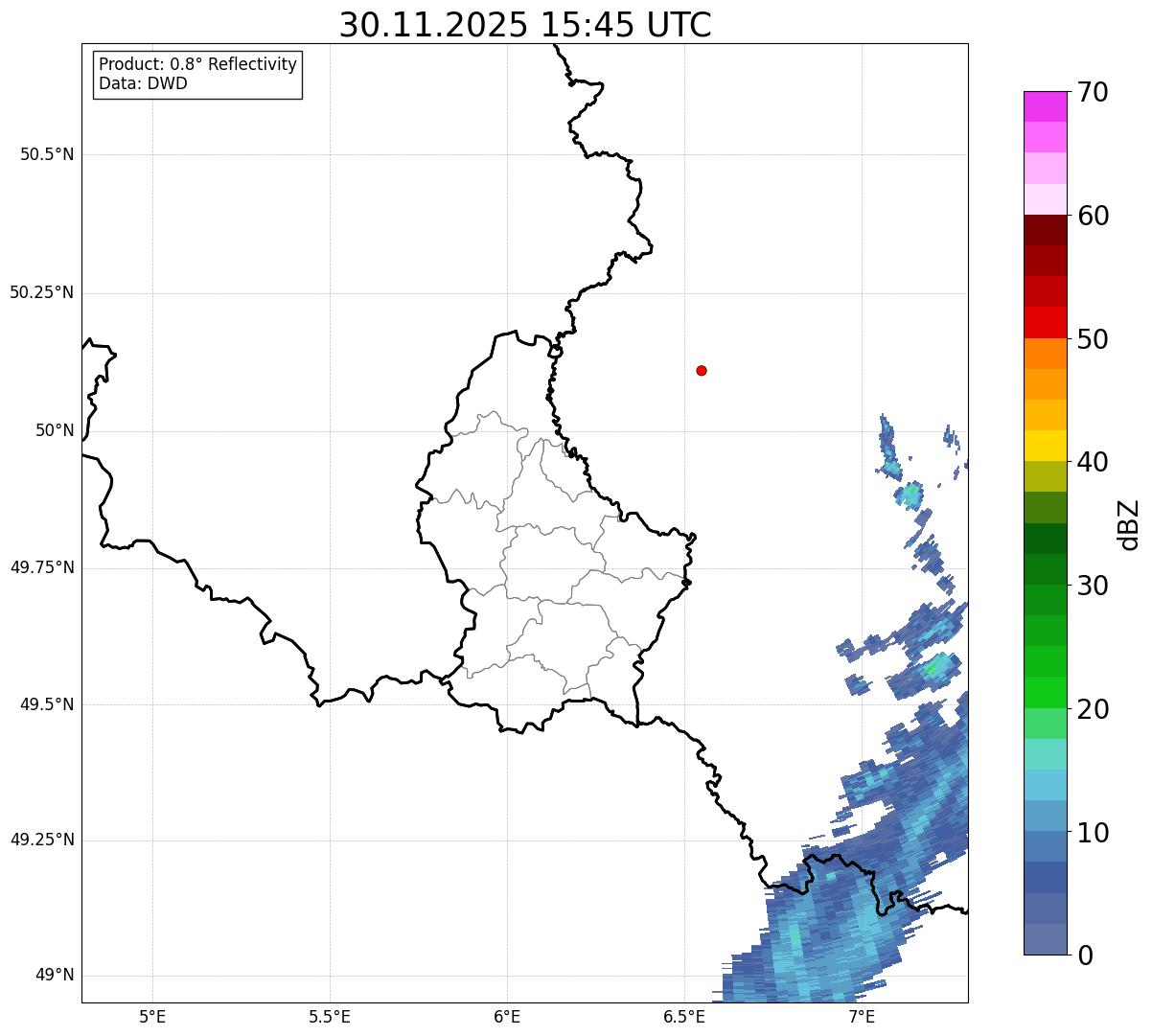Click the '49.5°N' latitude label

click(x=47, y=704)
